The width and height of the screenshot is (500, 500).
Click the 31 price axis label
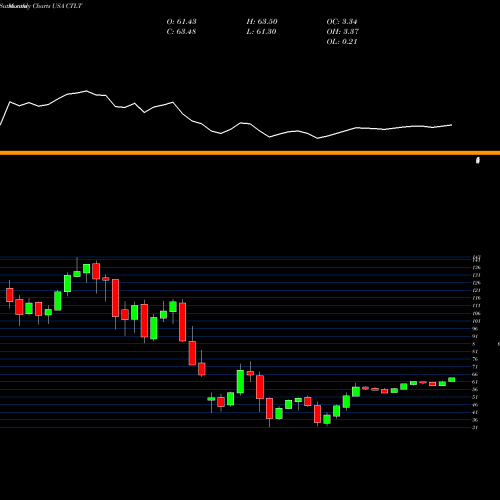pos(475,428)
